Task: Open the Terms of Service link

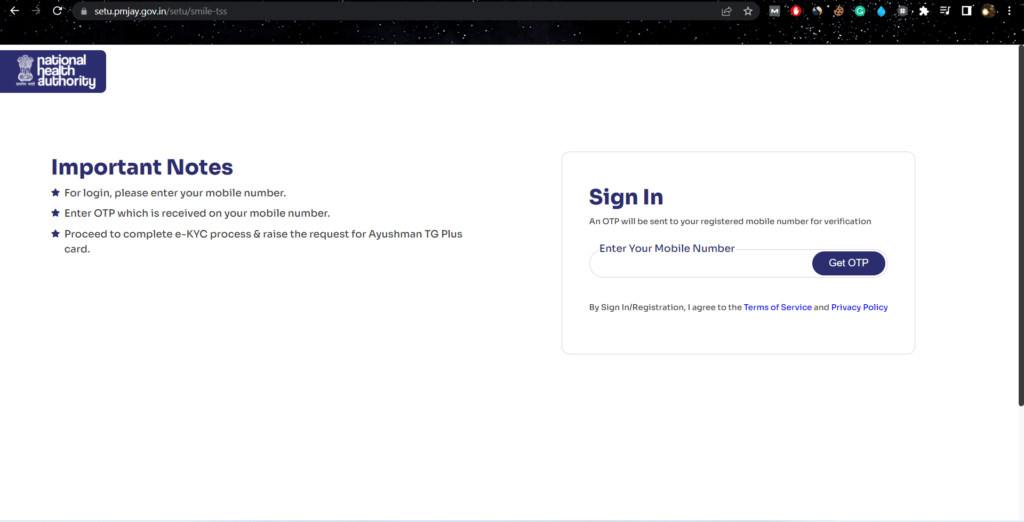Action: tap(777, 308)
